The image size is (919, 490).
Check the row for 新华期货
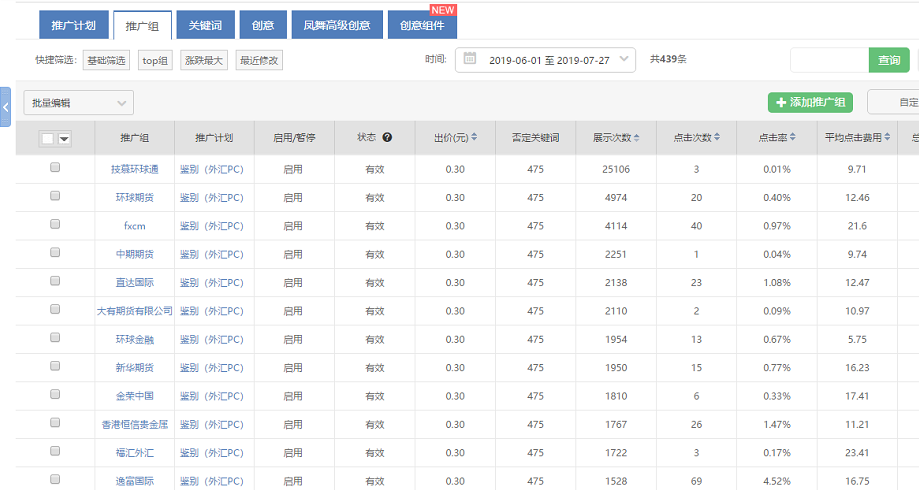coord(55,366)
